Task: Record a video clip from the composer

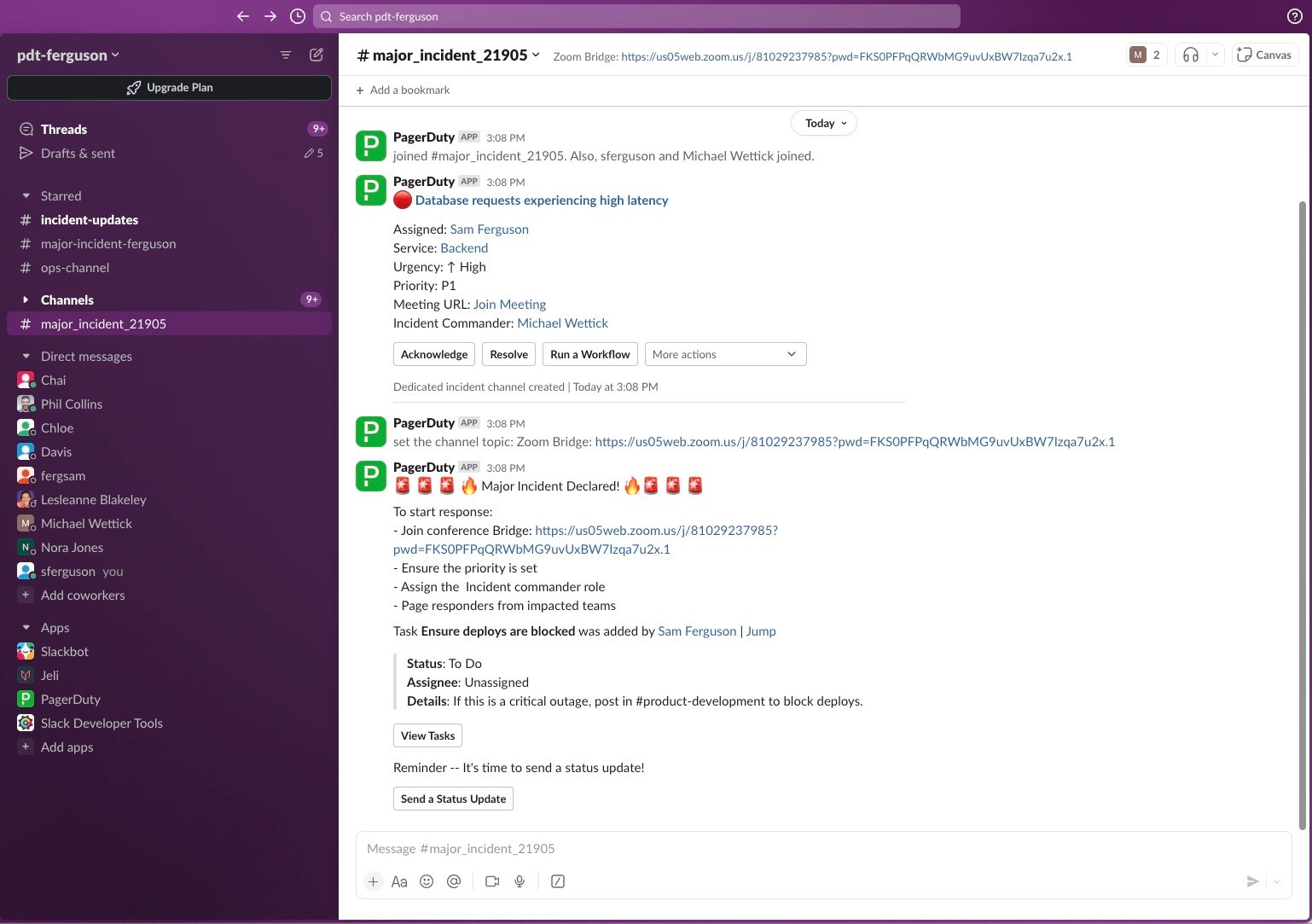Action: (x=492, y=880)
